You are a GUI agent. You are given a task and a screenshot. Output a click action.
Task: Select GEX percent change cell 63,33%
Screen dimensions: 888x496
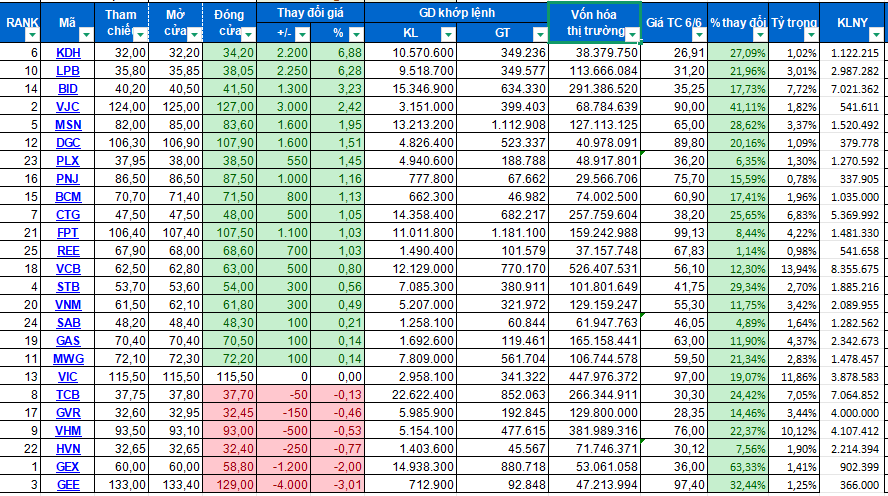[x=738, y=467]
